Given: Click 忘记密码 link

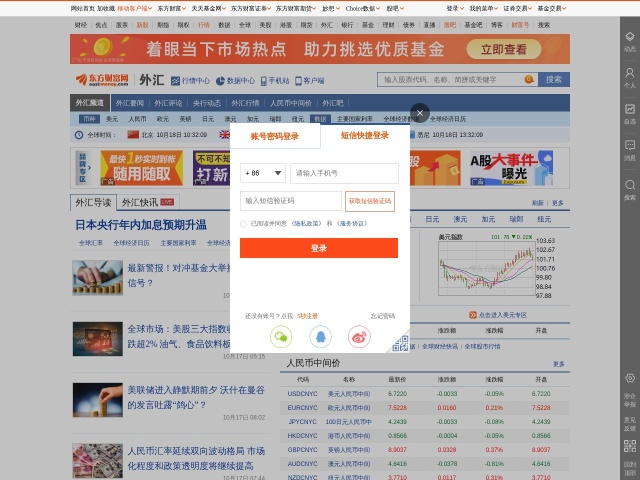Looking at the screenshot, I should point(383,316).
